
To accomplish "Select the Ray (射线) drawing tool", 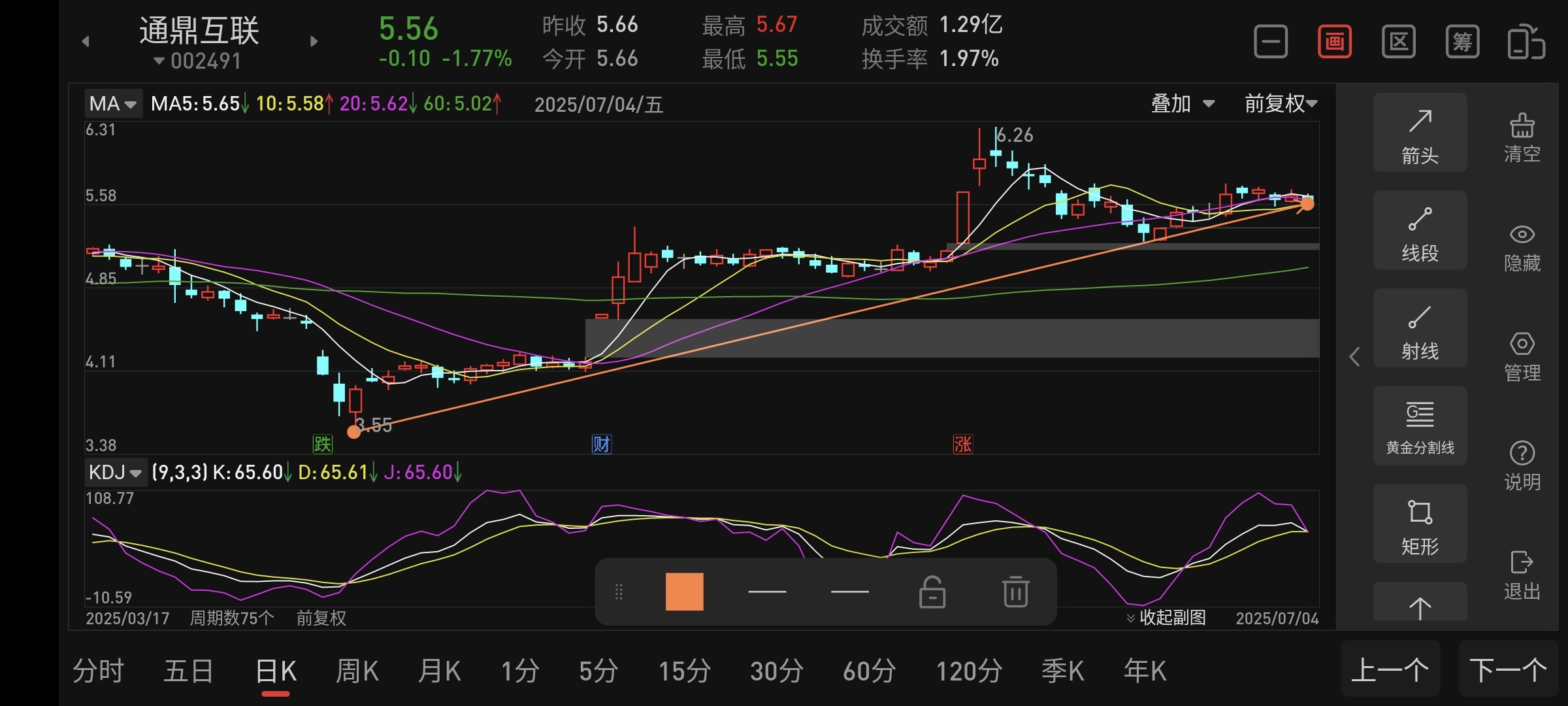I will [x=1420, y=328].
